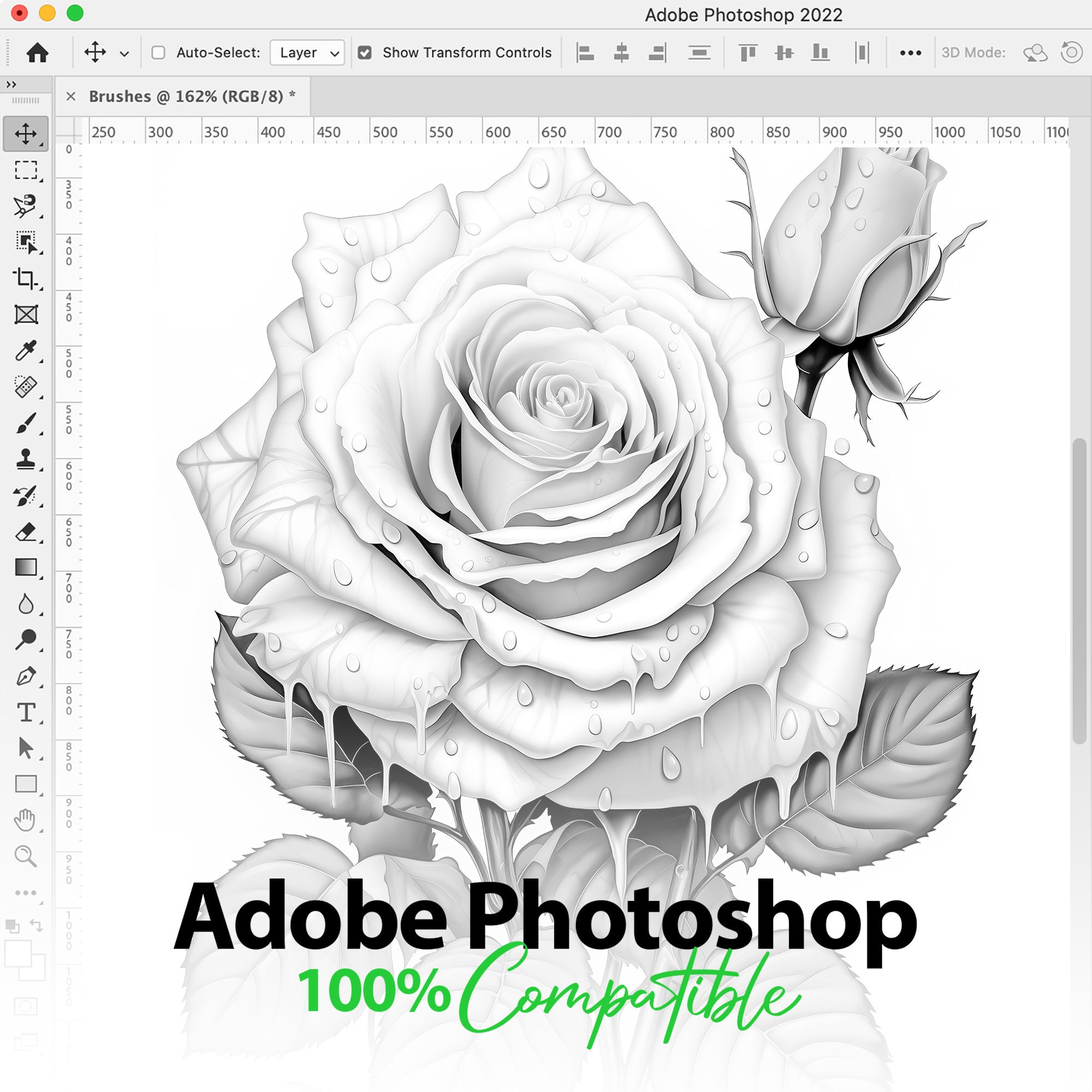Select the Eraser tool
The image size is (1092, 1092).
[x=26, y=532]
